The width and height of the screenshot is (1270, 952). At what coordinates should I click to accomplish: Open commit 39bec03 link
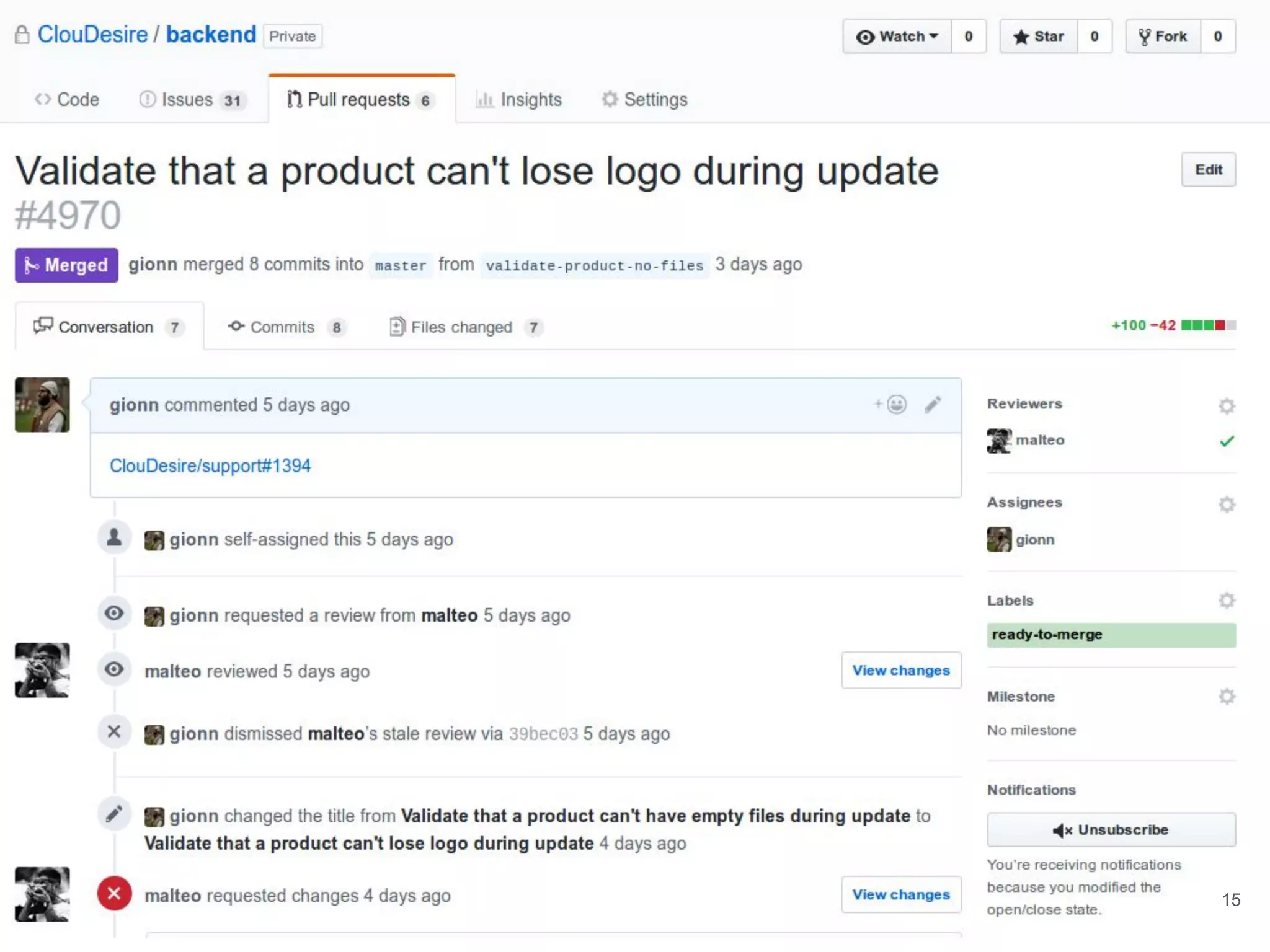[x=543, y=734]
